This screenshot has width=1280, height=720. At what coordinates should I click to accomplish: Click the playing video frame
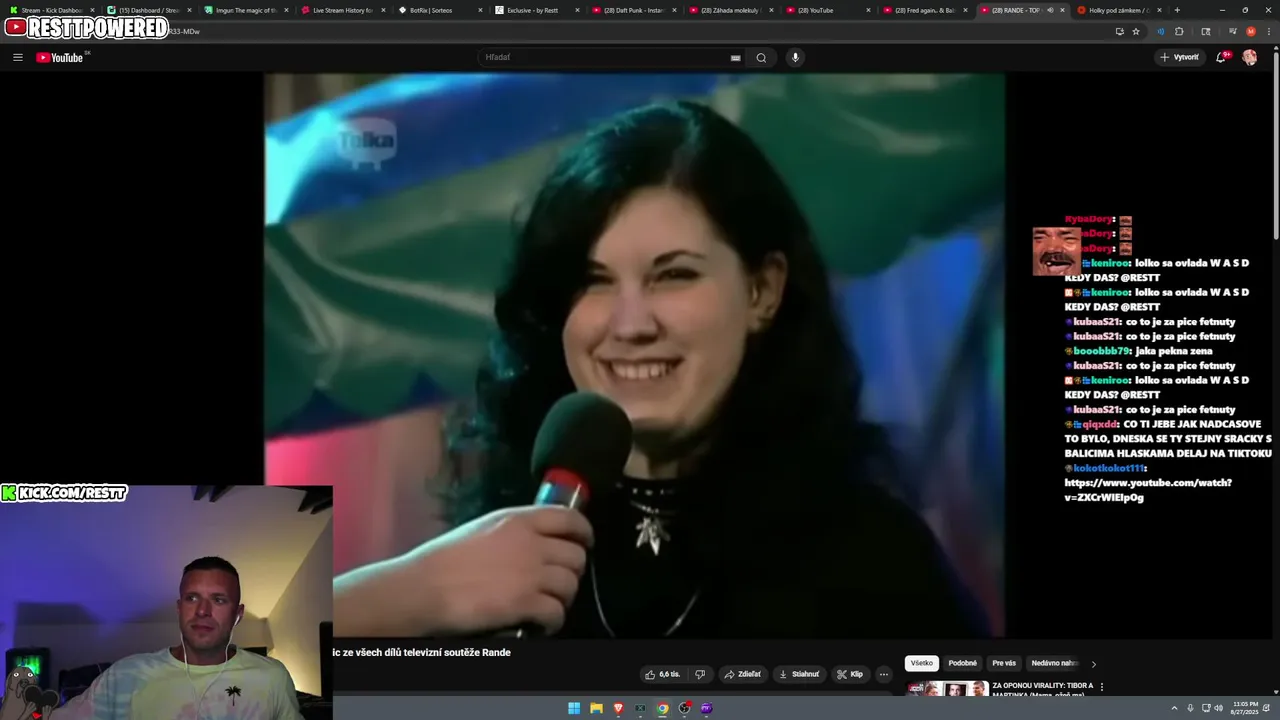pyautogui.click(x=634, y=355)
